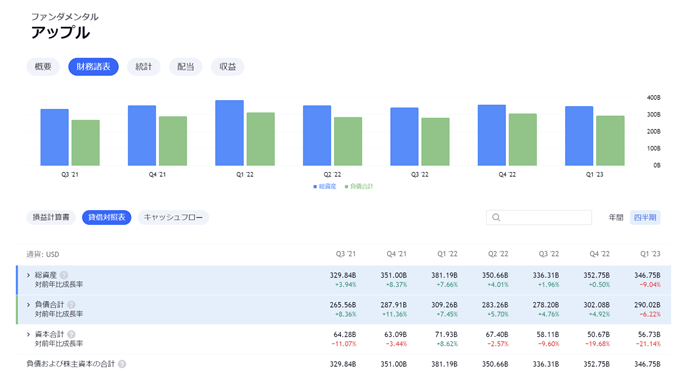Click equity value 64.28B

coord(345,334)
